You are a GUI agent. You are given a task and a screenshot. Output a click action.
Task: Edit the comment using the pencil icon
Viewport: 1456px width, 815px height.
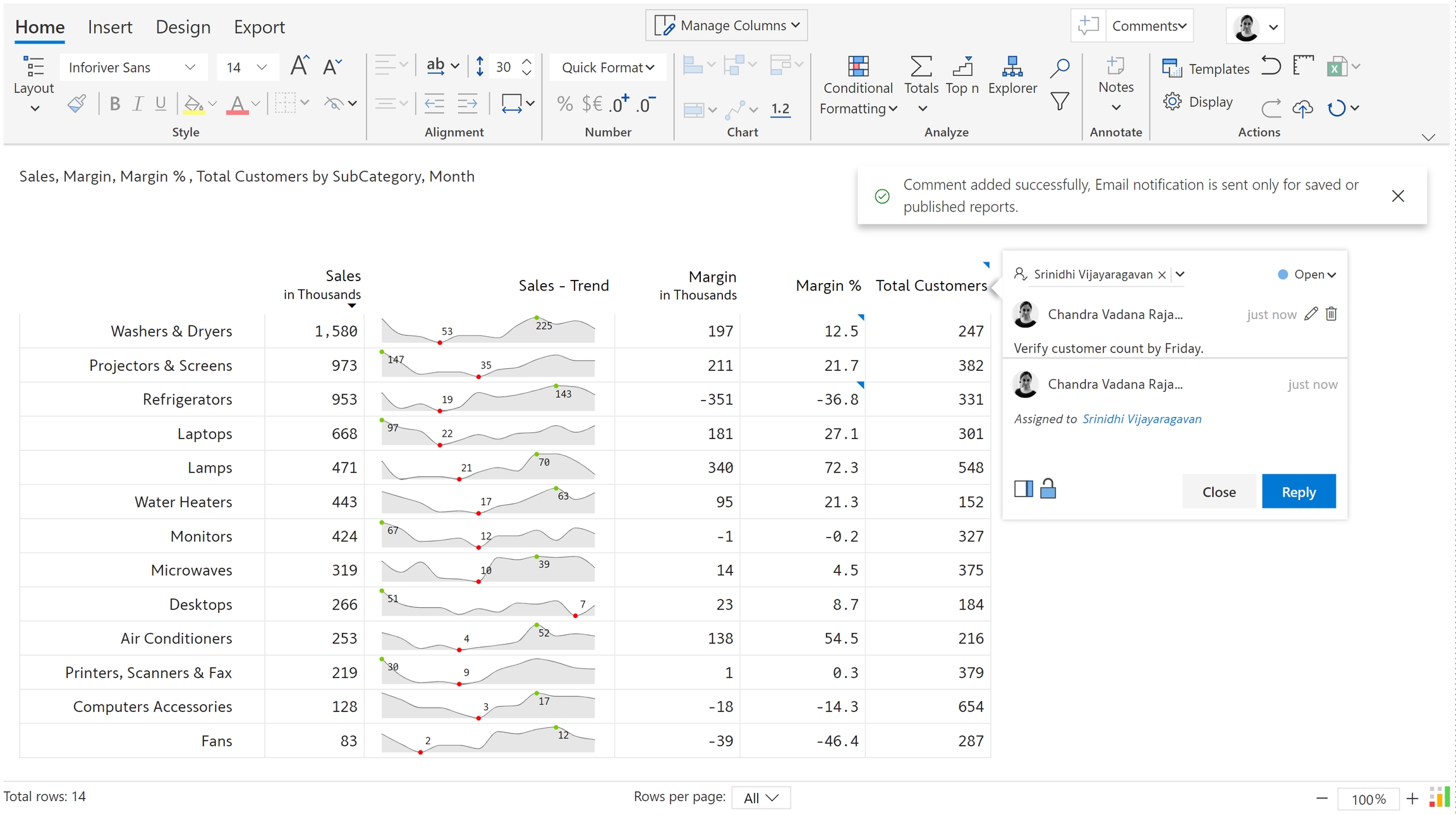coord(1311,314)
